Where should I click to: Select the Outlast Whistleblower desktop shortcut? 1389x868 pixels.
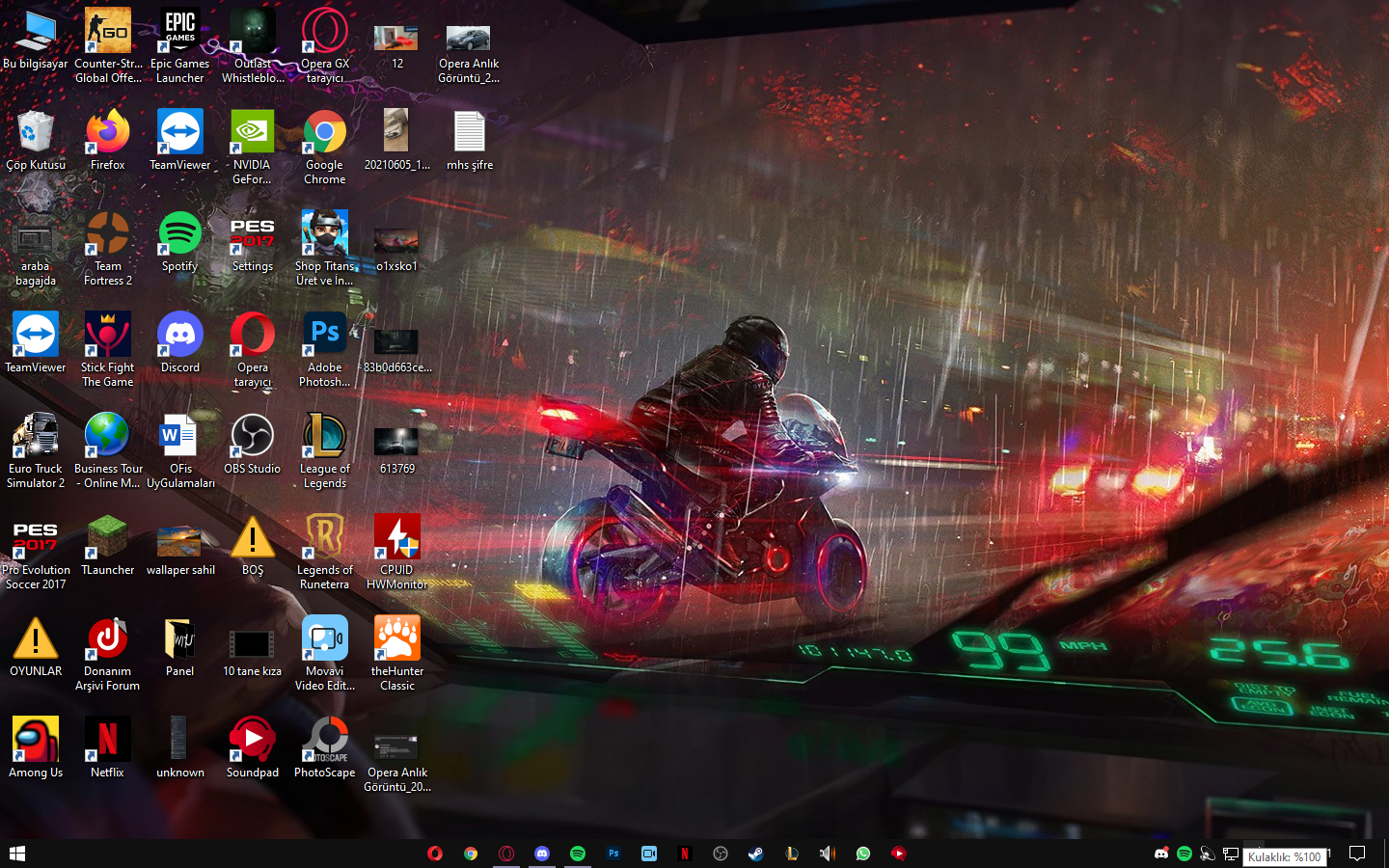[x=253, y=46]
